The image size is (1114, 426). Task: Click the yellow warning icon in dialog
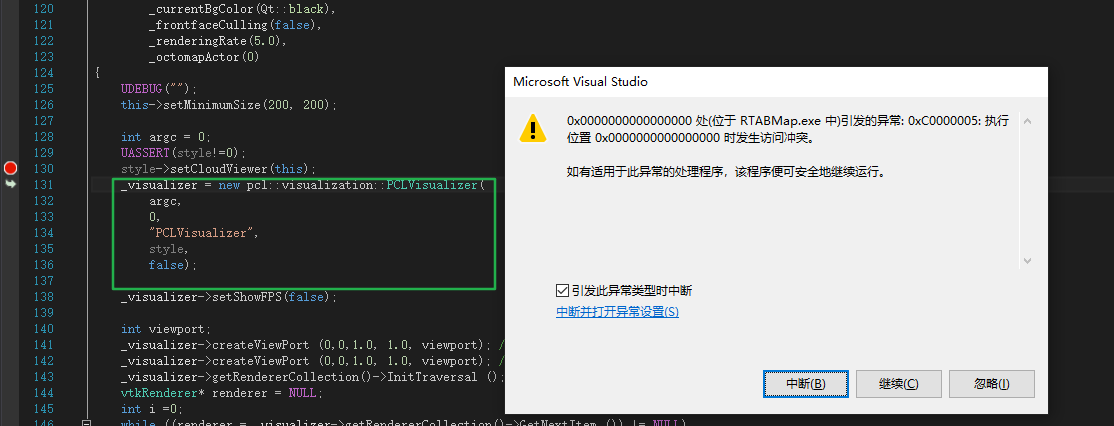click(533, 128)
